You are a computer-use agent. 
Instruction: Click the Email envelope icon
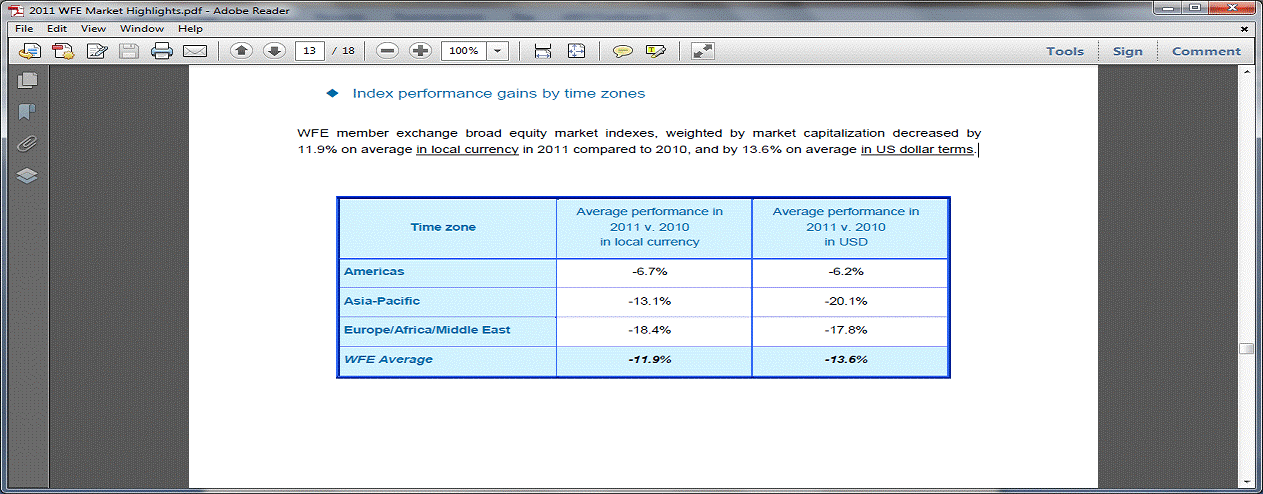point(195,51)
